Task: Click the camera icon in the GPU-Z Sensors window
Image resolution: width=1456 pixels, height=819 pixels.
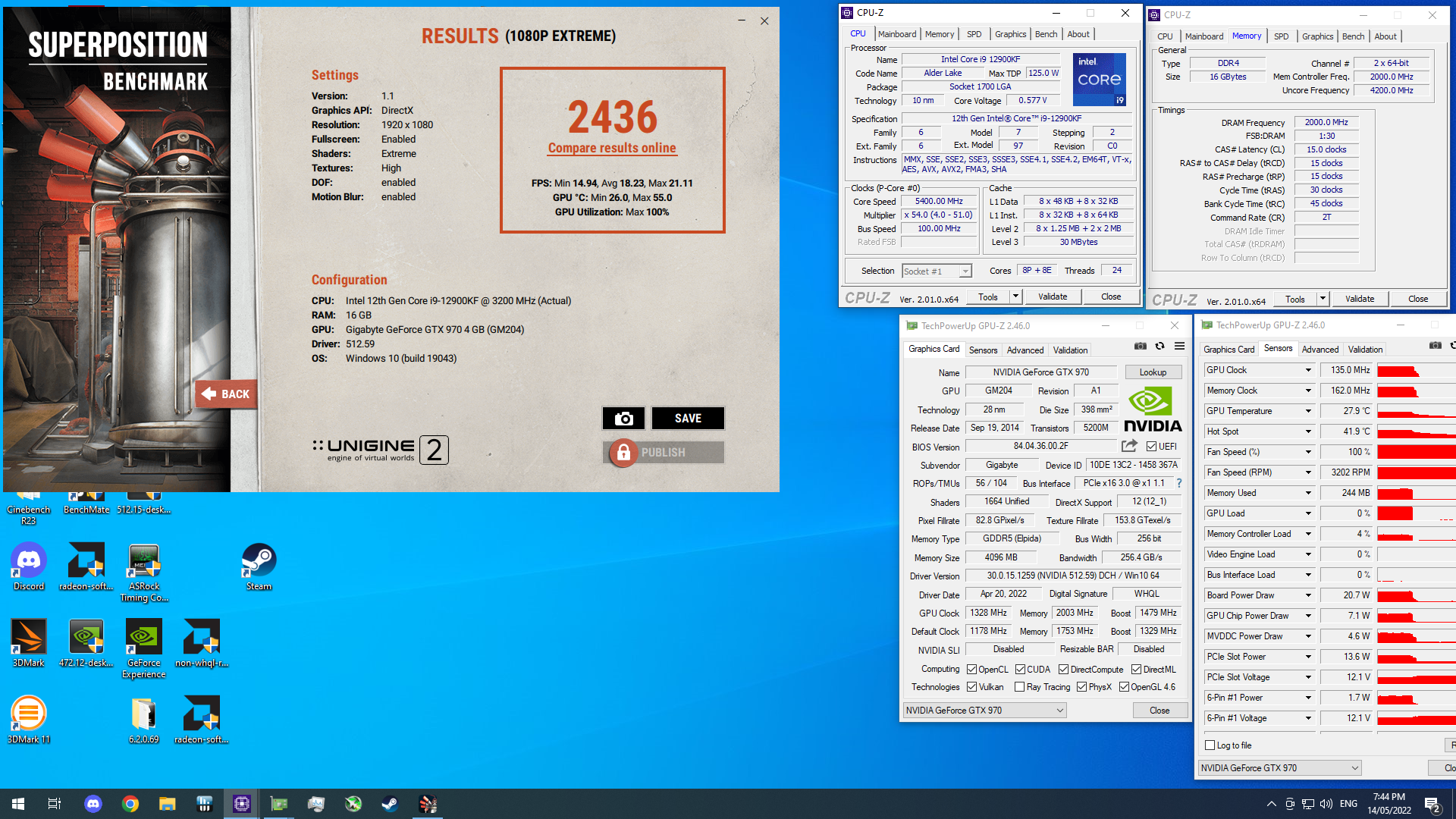Action: (x=1435, y=345)
